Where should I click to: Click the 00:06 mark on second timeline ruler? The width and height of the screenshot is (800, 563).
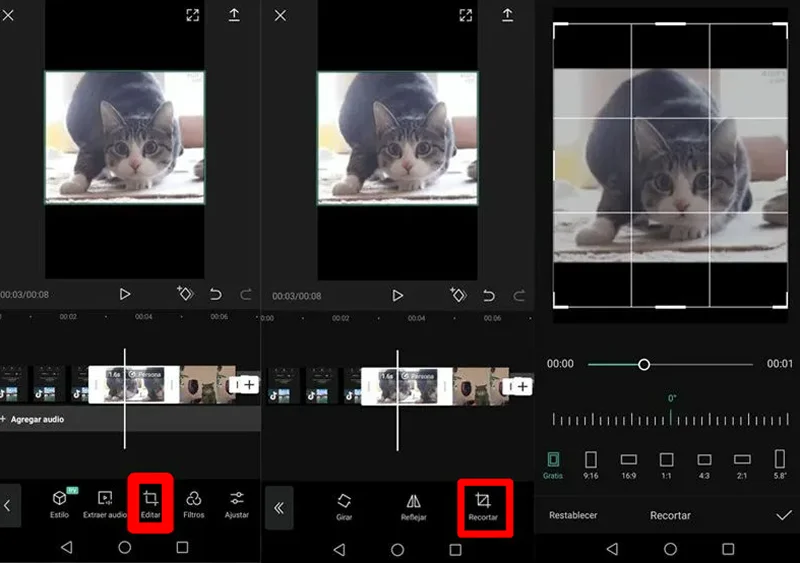point(492,318)
